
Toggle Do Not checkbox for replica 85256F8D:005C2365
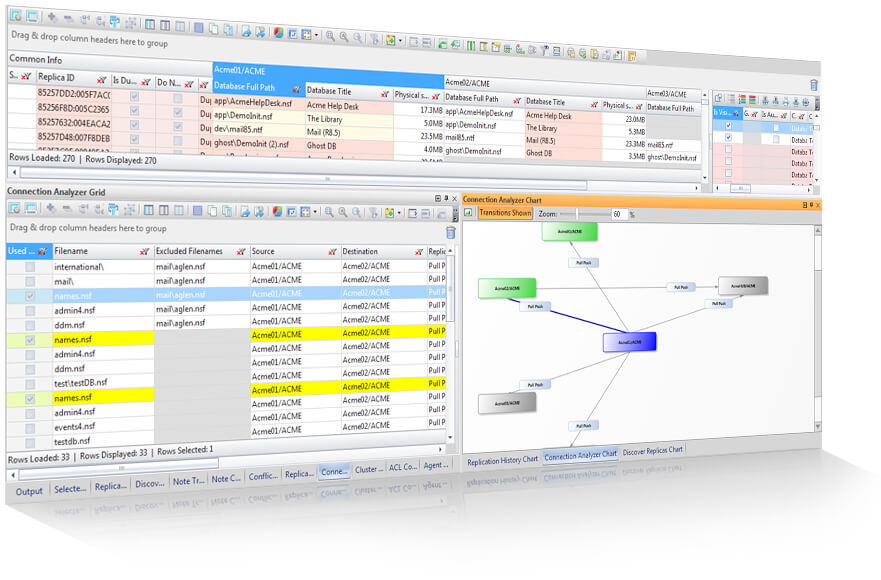(178, 112)
